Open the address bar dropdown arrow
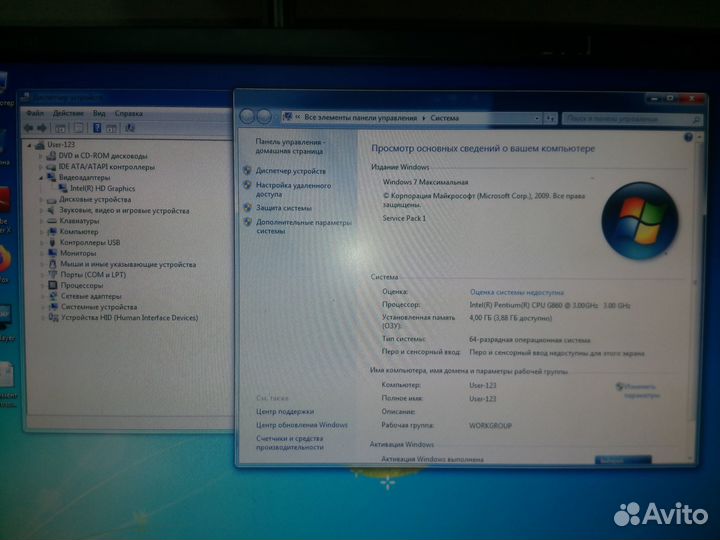The image size is (720, 540). [537, 118]
